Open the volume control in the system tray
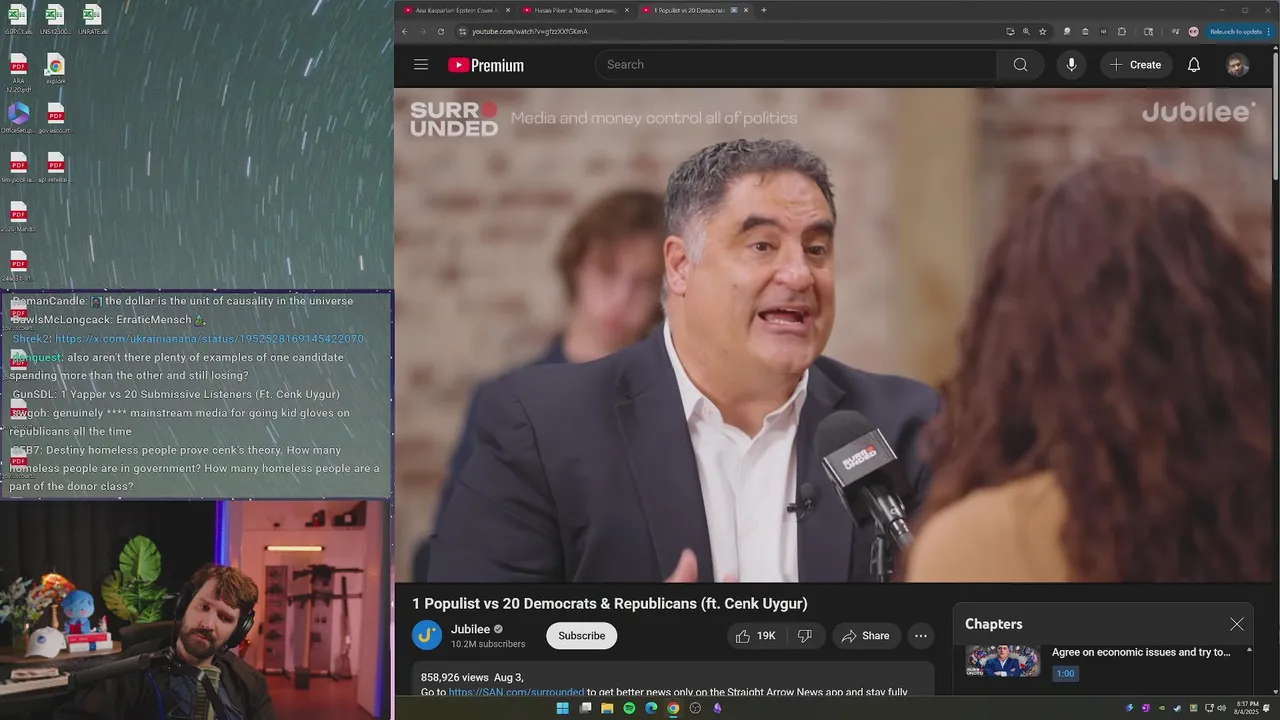 1221,708
